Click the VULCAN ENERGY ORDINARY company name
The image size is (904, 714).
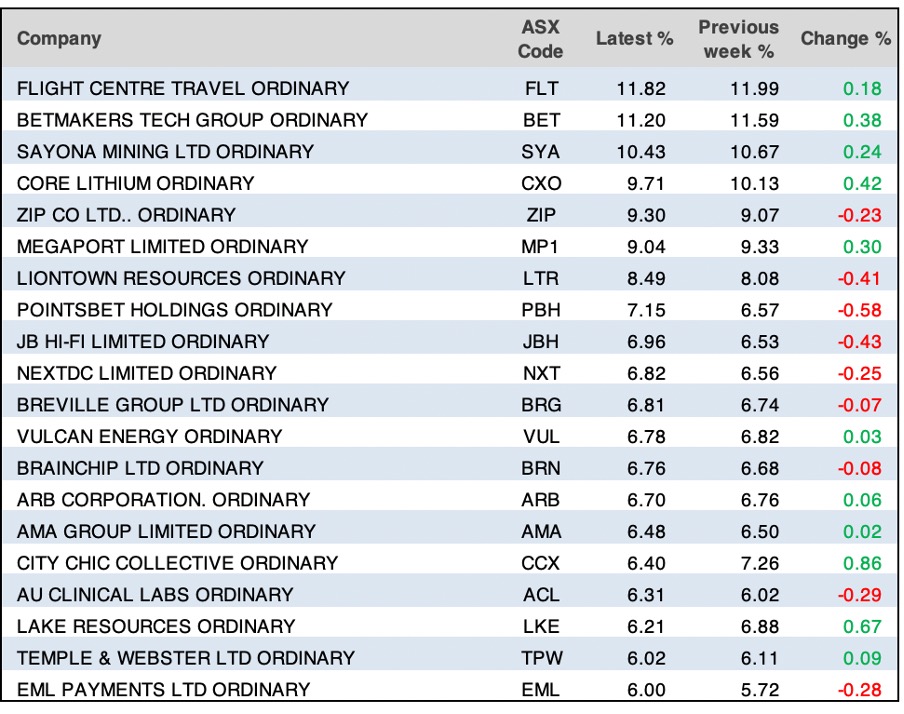pyautogui.click(x=149, y=436)
